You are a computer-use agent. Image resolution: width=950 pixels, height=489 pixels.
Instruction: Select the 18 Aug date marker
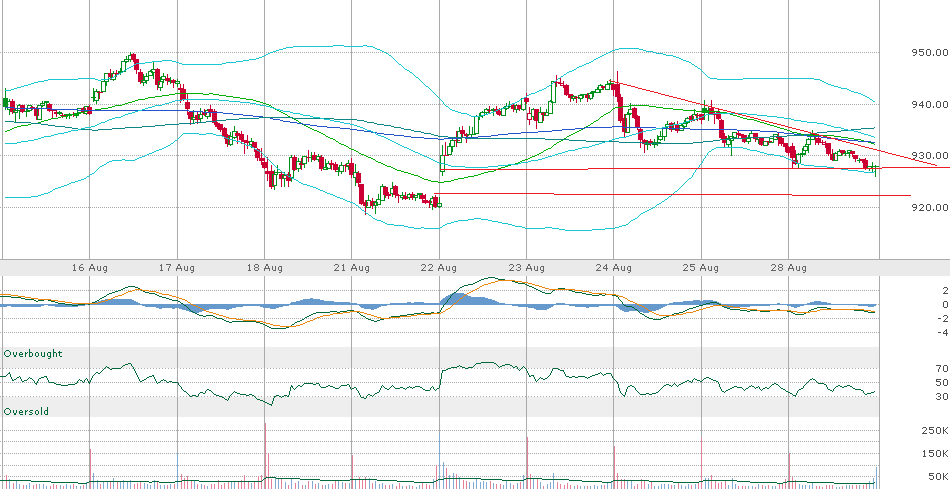[265, 268]
